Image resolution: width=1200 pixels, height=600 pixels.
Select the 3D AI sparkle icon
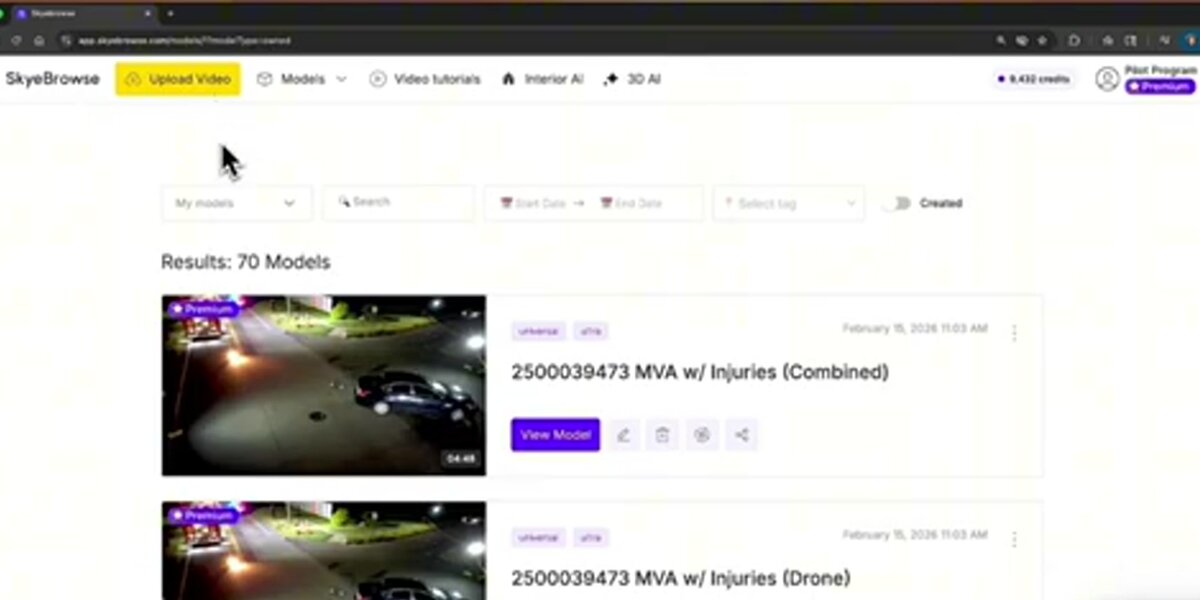click(x=610, y=78)
